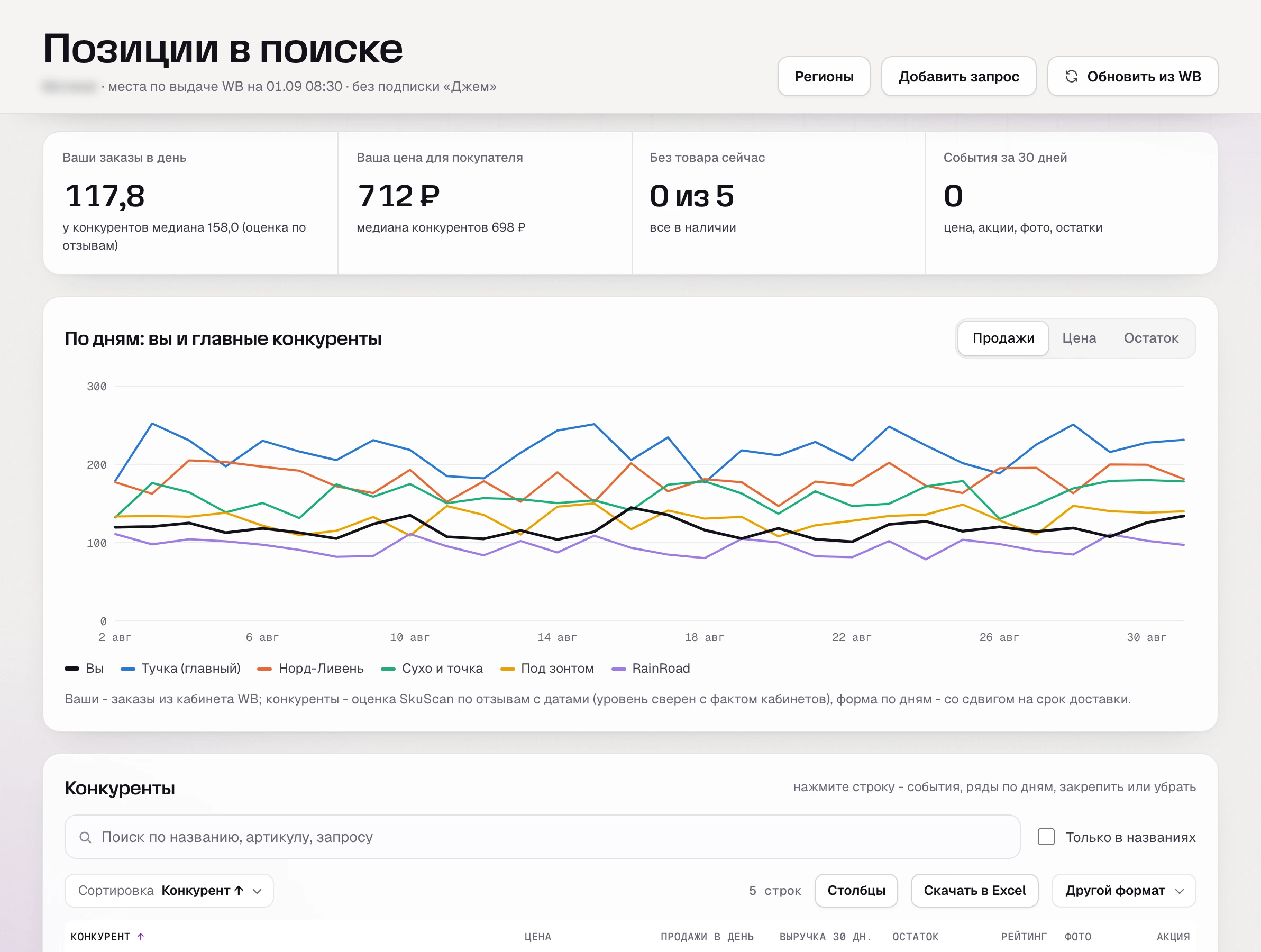Switch the chart to Продажи tab
The height and width of the screenshot is (952, 1261).
(1003, 338)
